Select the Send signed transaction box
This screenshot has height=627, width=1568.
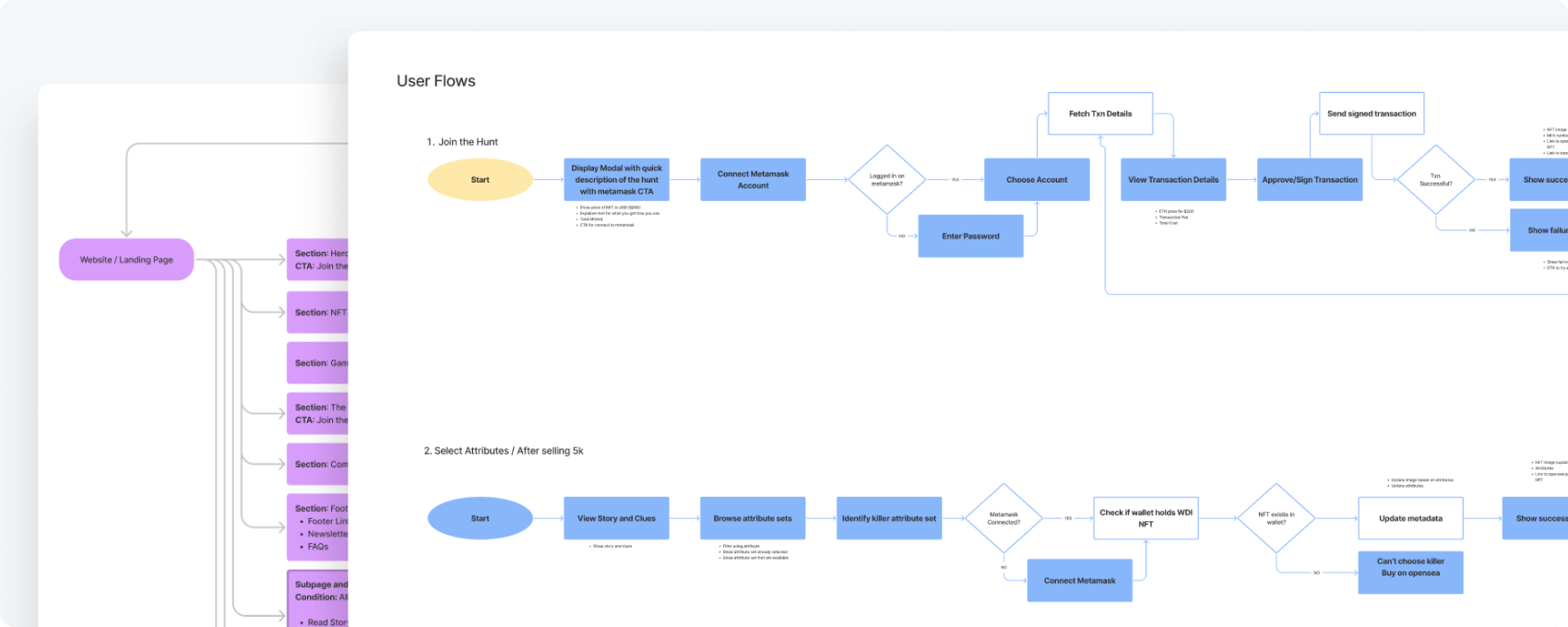(1372, 113)
